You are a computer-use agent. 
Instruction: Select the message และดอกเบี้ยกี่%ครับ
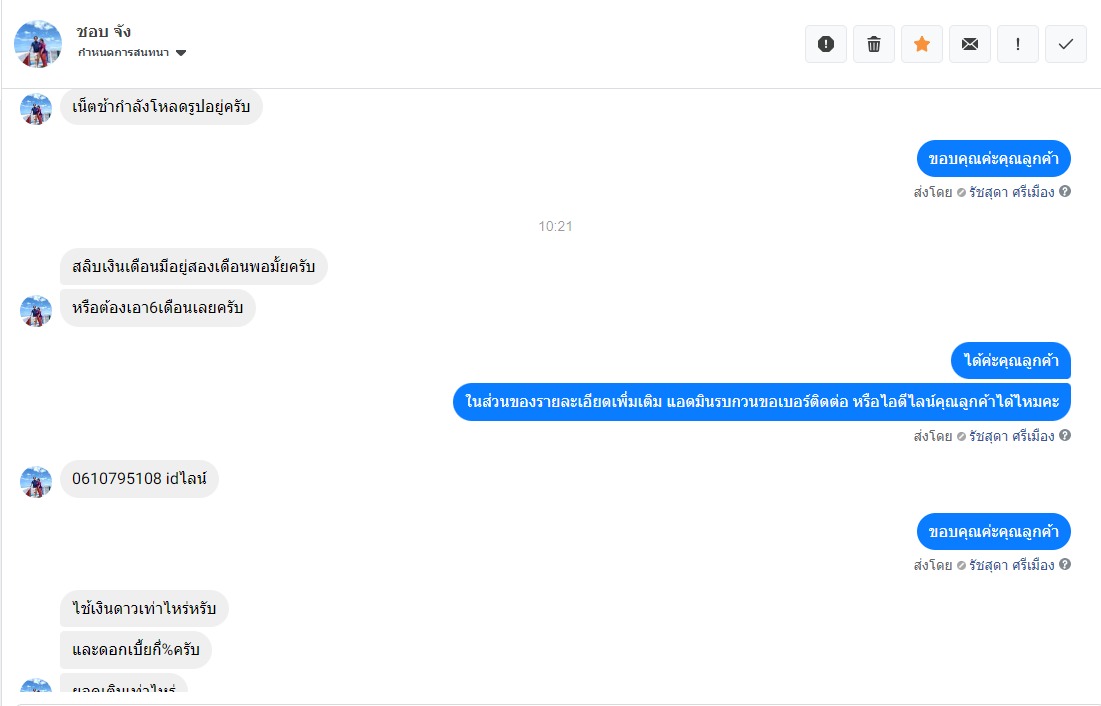coord(136,650)
